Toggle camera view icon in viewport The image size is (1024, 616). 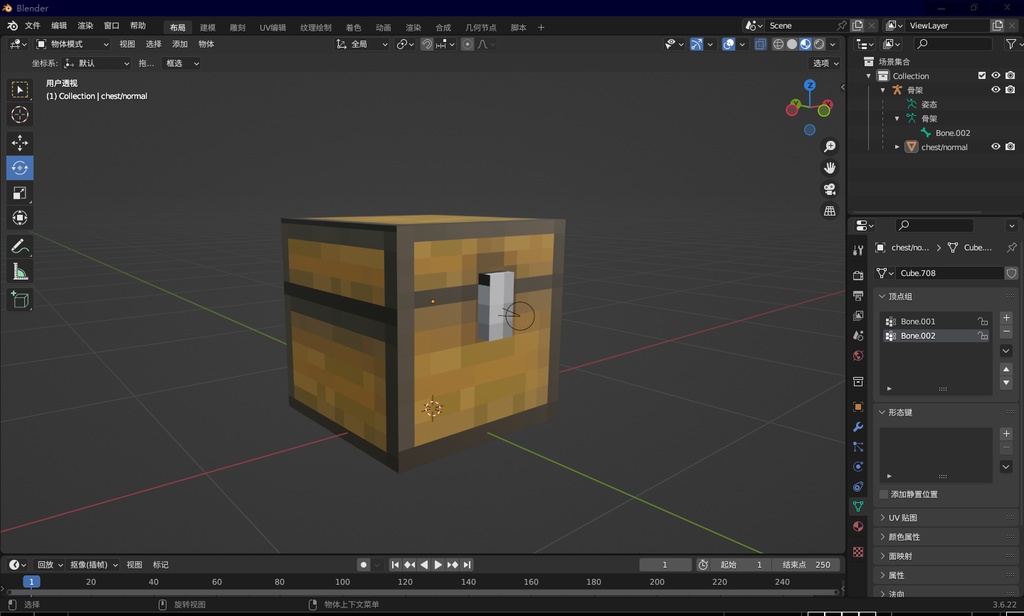tap(829, 189)
